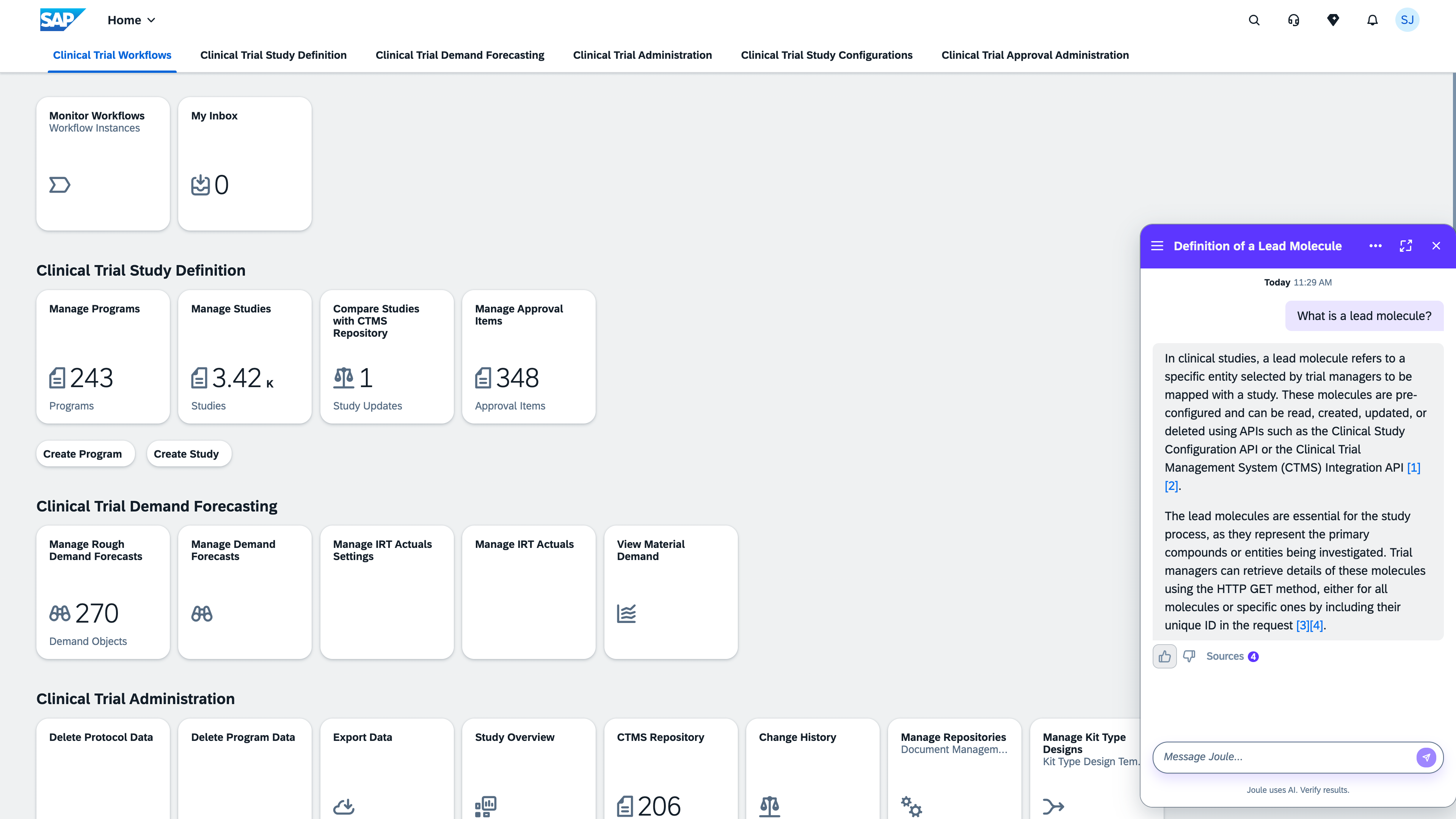1456x819 pixels.
Task: Click the Message Joule input field
Action: pyautogui.click(x=1283, y=757)
